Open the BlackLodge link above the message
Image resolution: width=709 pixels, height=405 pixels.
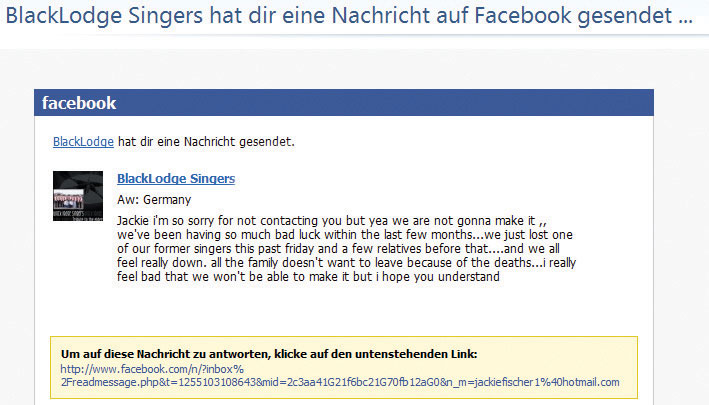(x=83, y=142)
